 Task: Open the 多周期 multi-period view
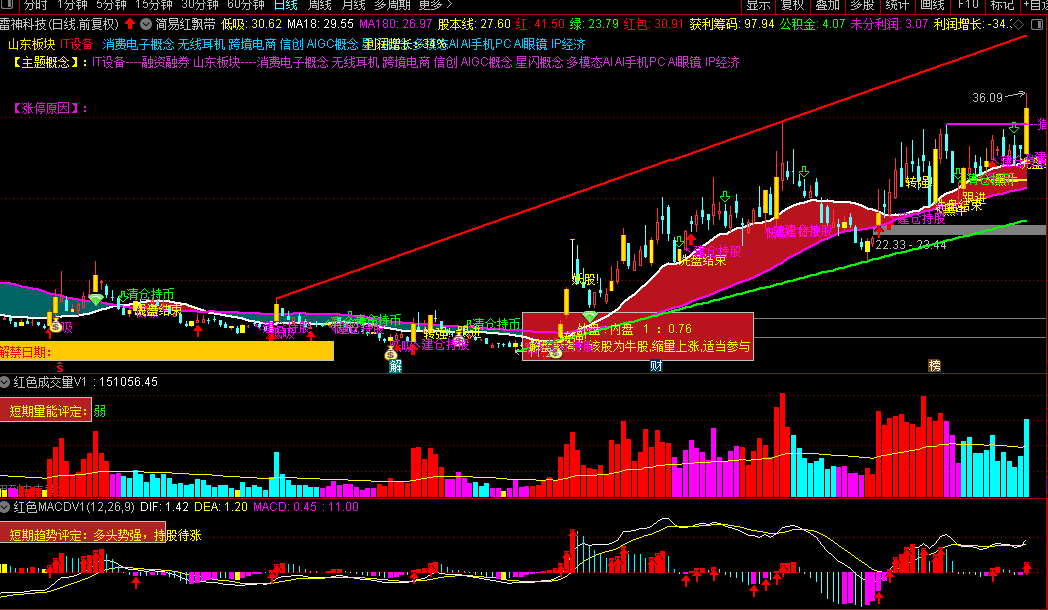(392, 5)
